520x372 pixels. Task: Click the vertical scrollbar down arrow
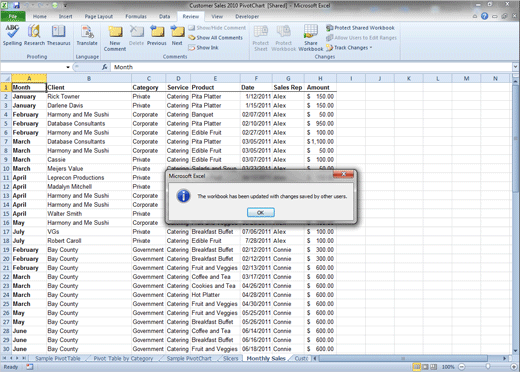click(515, 351)
